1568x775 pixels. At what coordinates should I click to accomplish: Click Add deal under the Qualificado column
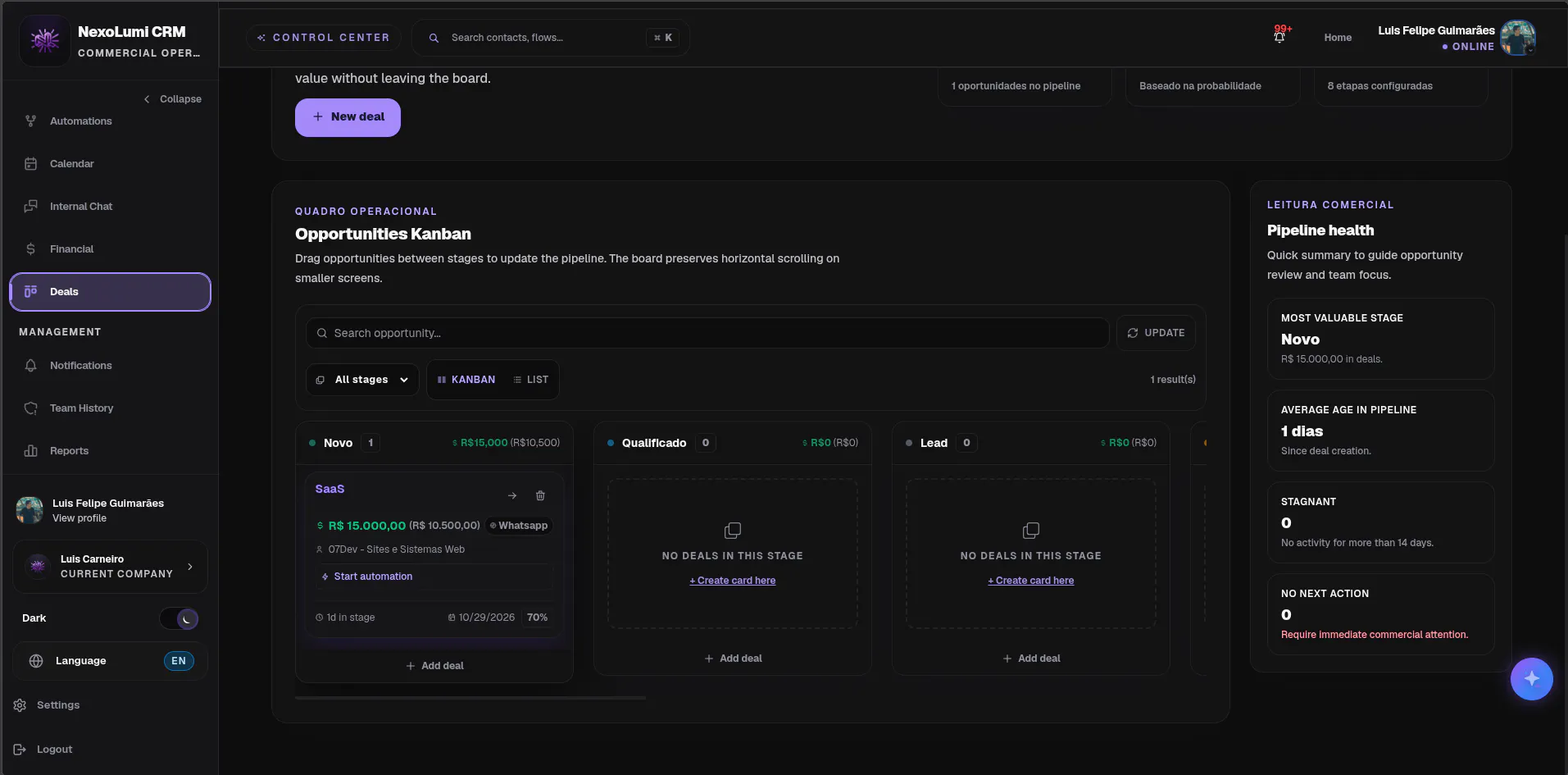click(733, 659)
